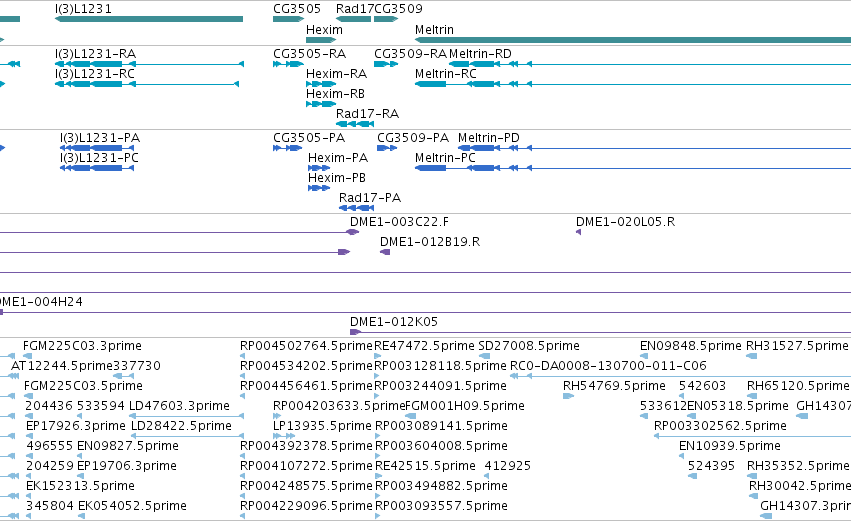Image resolution: width=851 pixels, height=521 pixels.
Task: Click the CG3509-RA transcript label
Action: pos(410,54)
